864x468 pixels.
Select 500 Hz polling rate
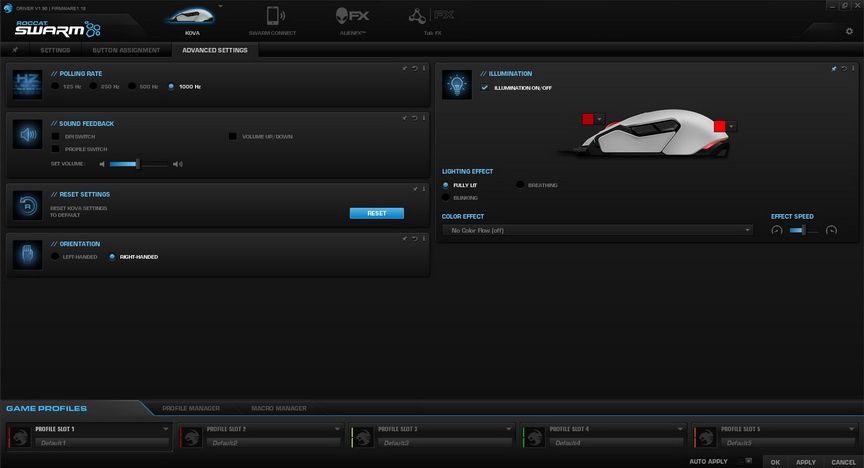(x=132, y=87)
